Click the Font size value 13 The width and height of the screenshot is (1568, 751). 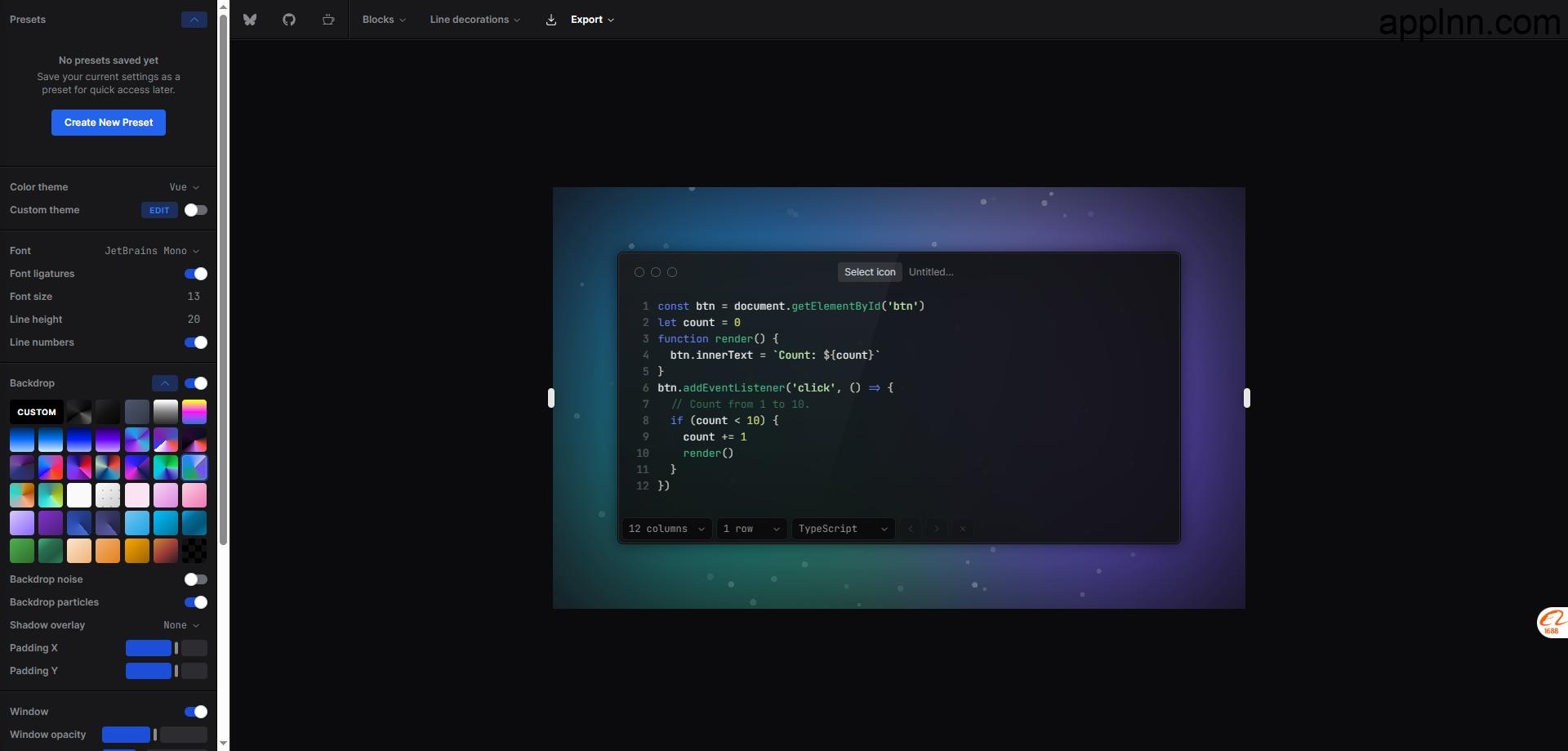[x=194, y=297]
